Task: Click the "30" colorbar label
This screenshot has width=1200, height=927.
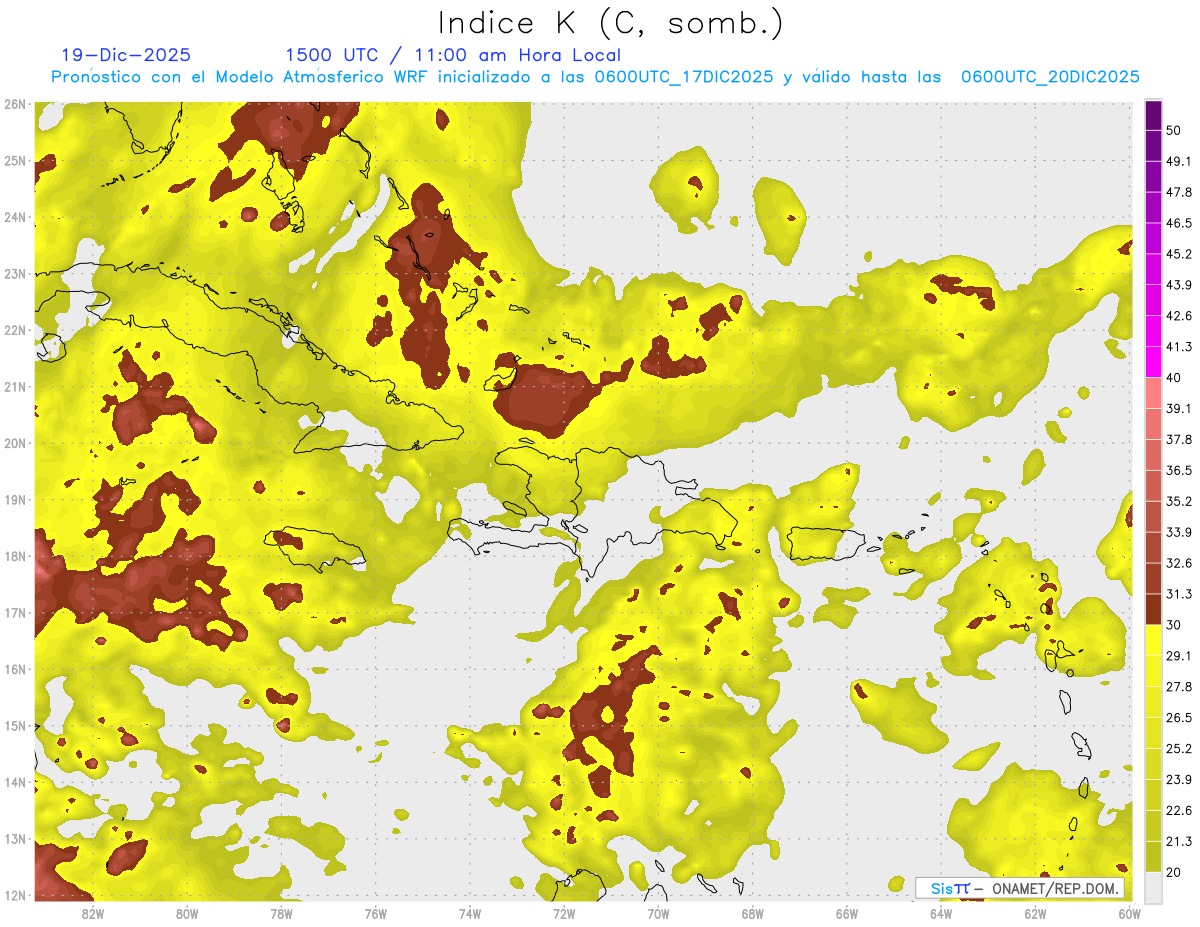Action: 1174,626
